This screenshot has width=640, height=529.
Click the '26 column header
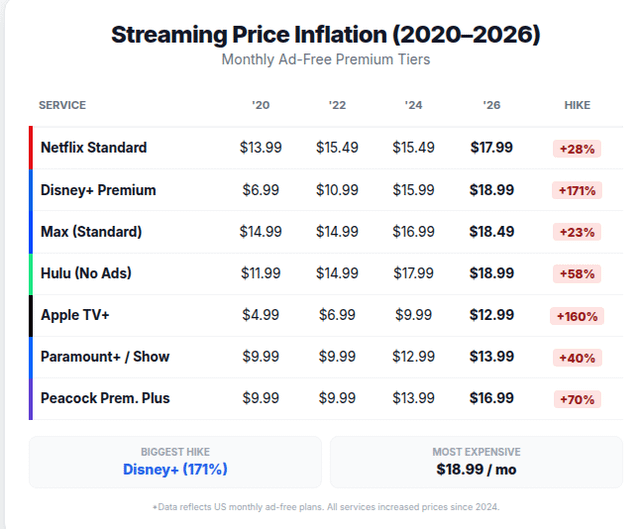coord(492,105)
